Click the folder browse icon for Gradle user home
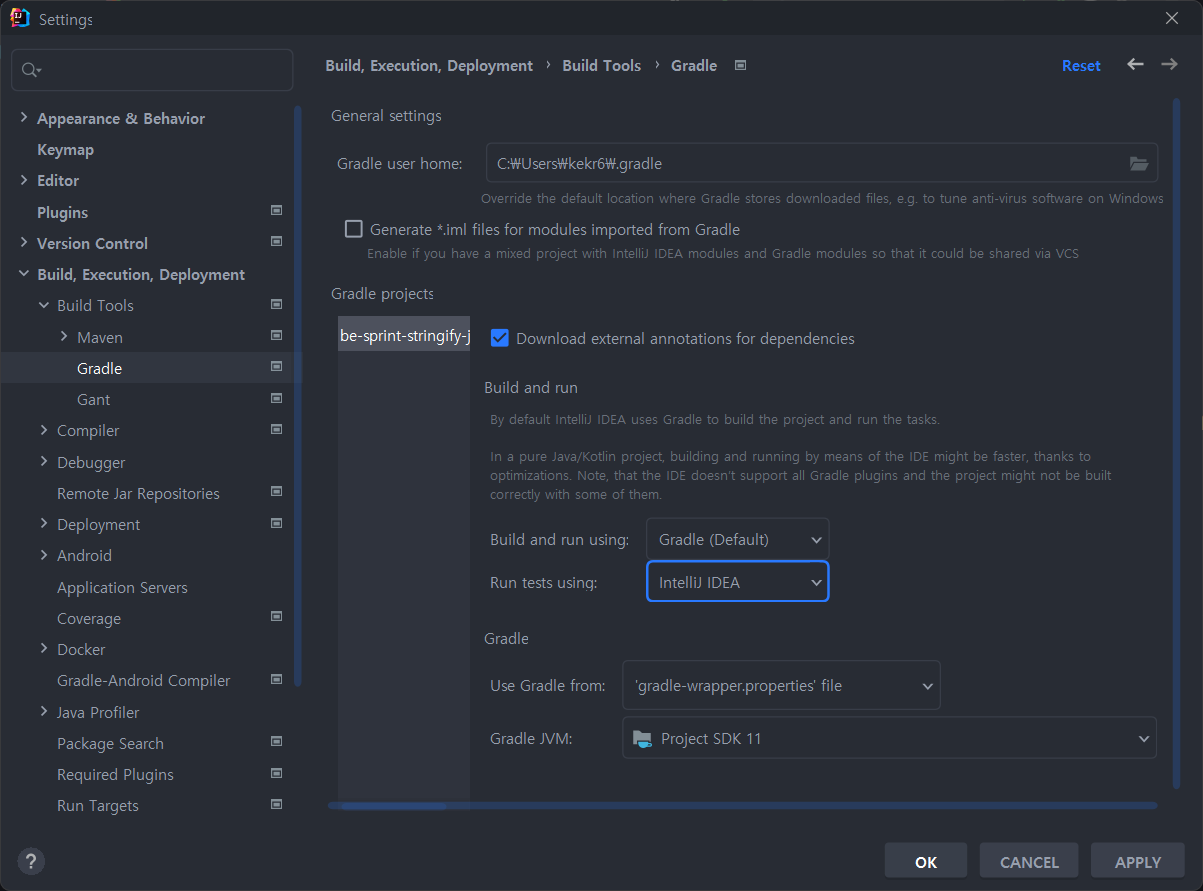1203x891 pixels. click(x=1139, y=163)
